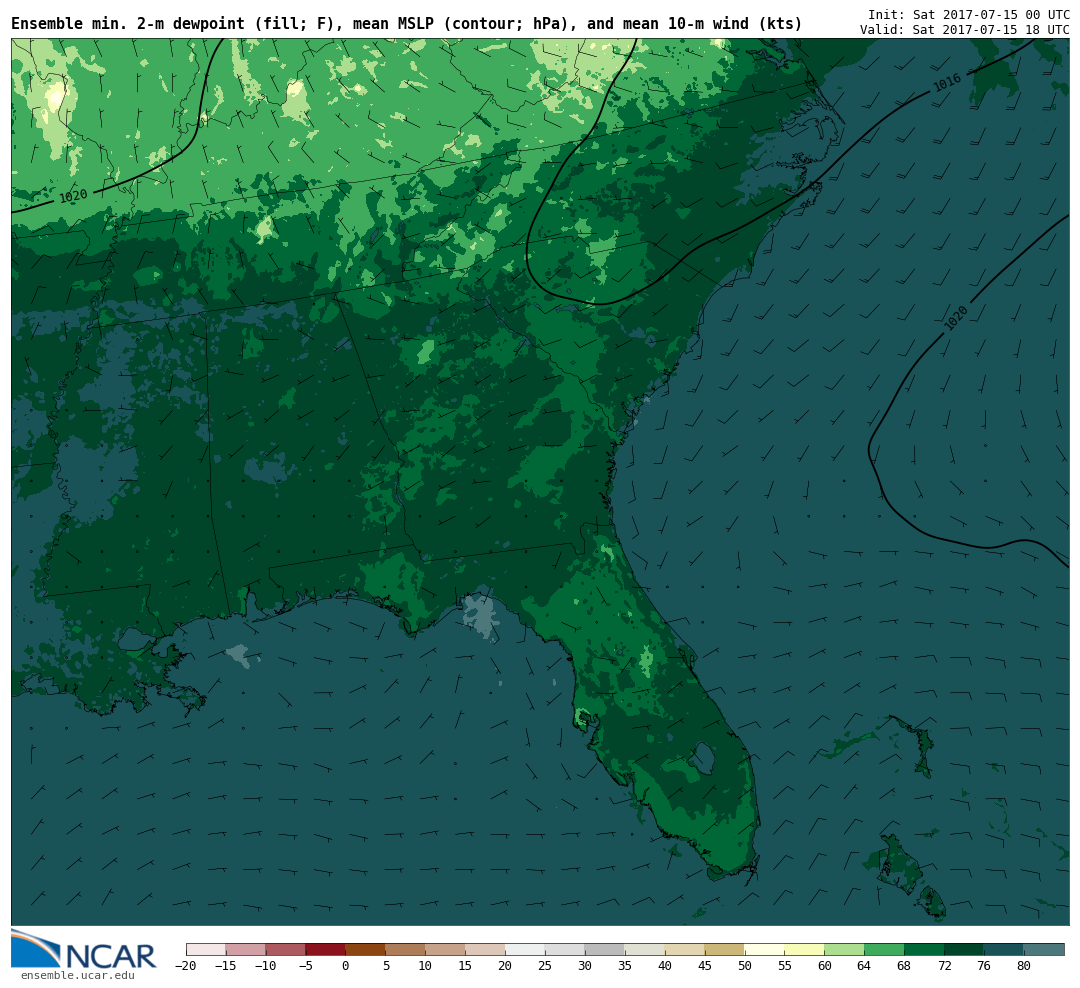Pick the dark green swatch between 72 and 76
This screenshot has height=988, width=1080.
point(965,949)
